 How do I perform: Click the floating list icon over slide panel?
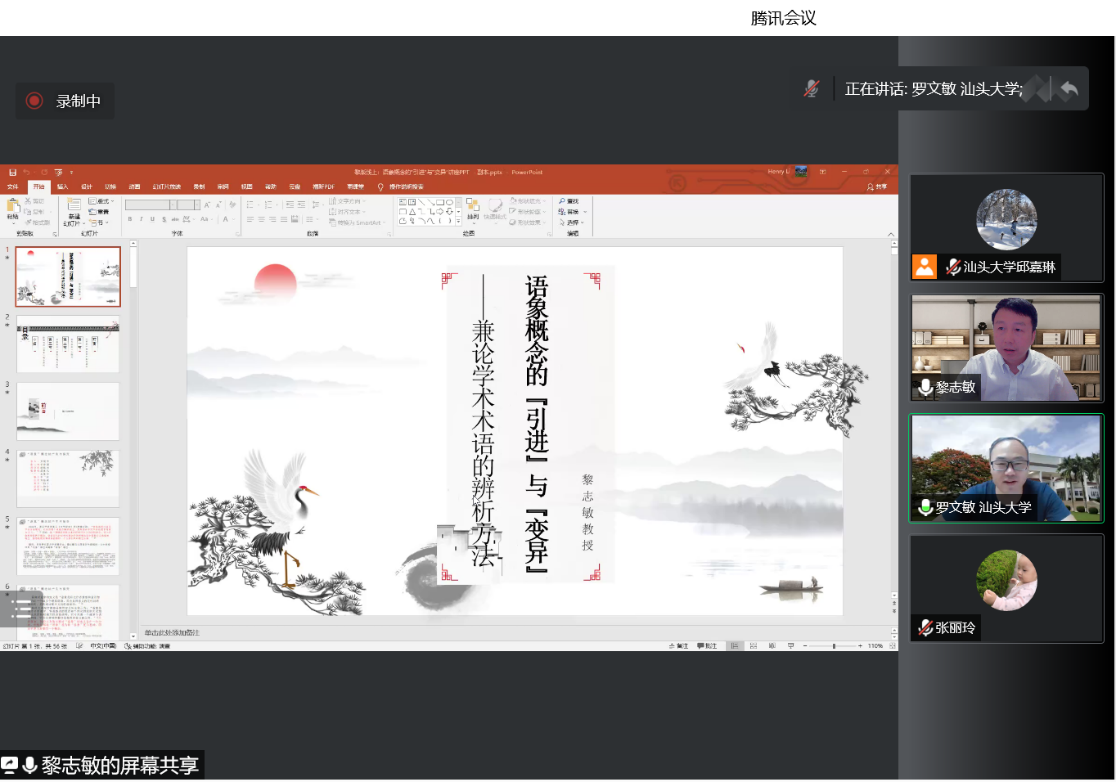click(21, 609)
